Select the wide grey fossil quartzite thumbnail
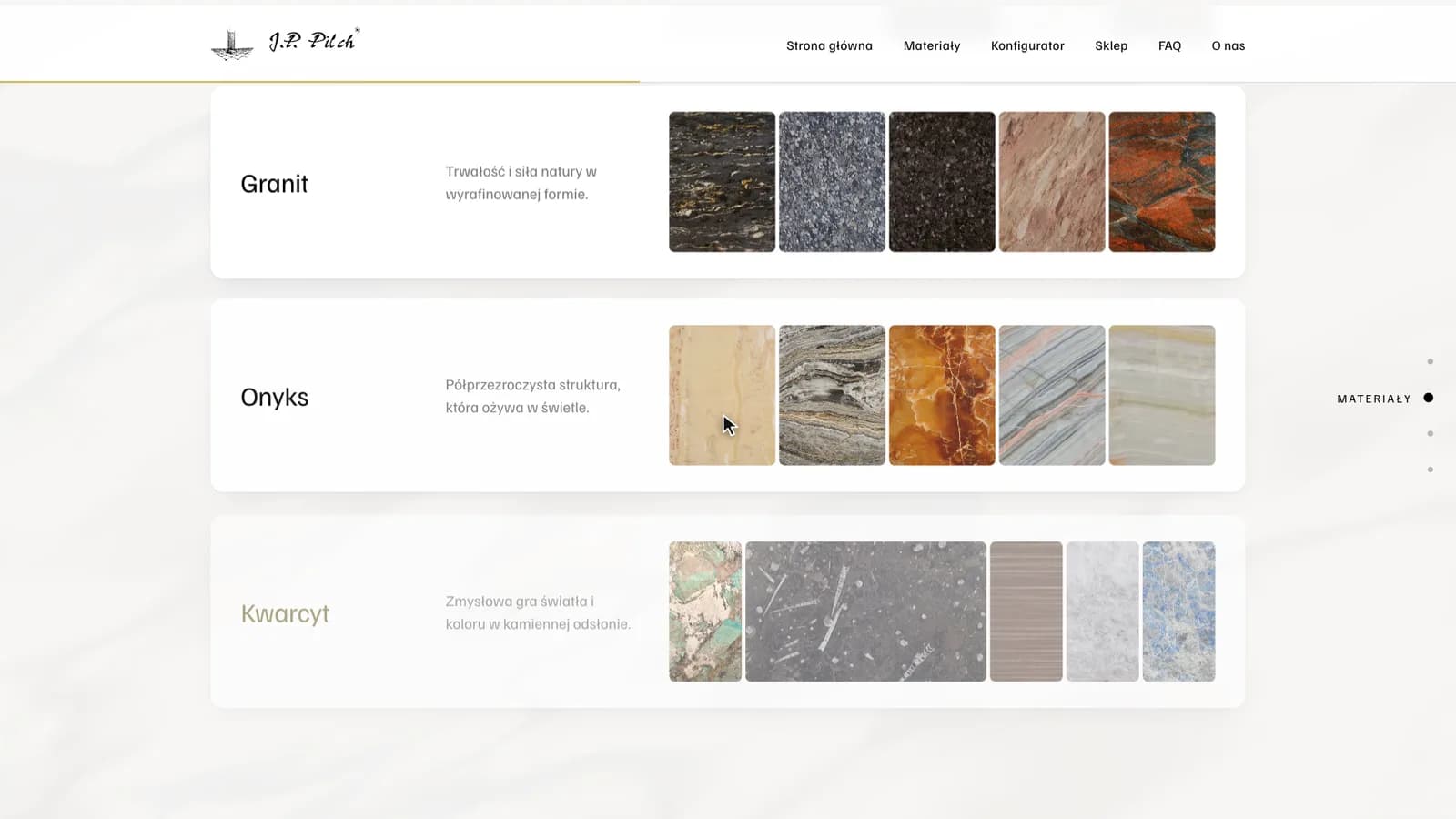 pyautogui.click(x=865, y=612)
